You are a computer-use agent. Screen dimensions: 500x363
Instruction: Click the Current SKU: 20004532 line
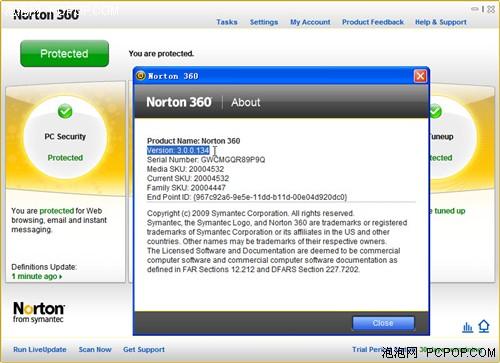click(x=188, y=178)
